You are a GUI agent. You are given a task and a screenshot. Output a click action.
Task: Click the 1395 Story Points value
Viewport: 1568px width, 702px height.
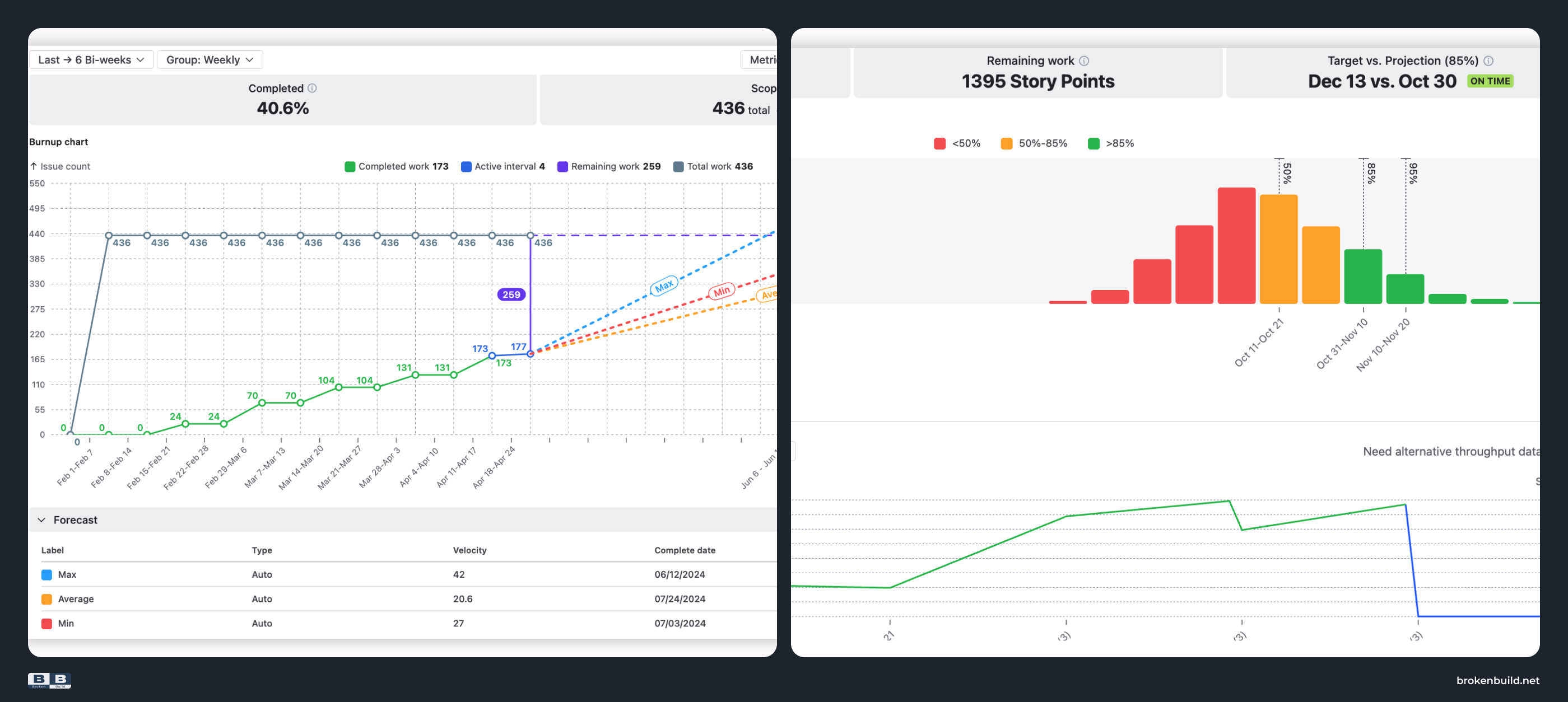(1038, 82)
